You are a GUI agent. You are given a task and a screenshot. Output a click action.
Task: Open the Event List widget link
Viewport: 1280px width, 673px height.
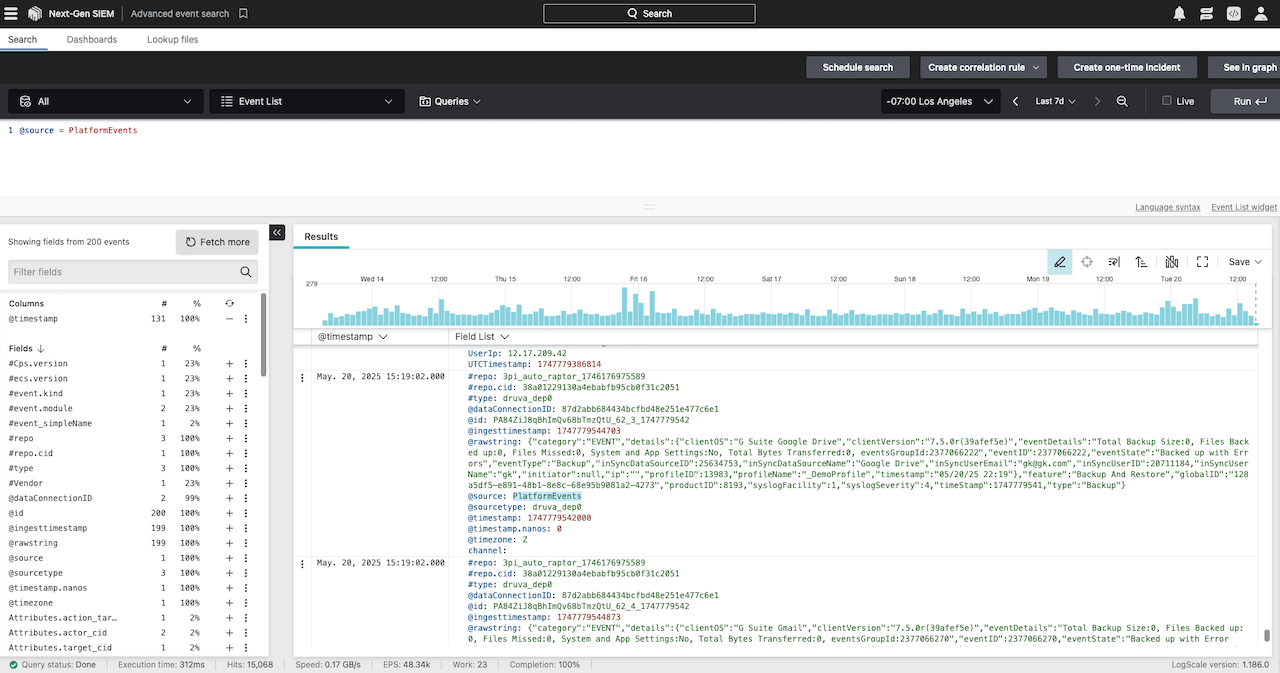(1244, 207)
